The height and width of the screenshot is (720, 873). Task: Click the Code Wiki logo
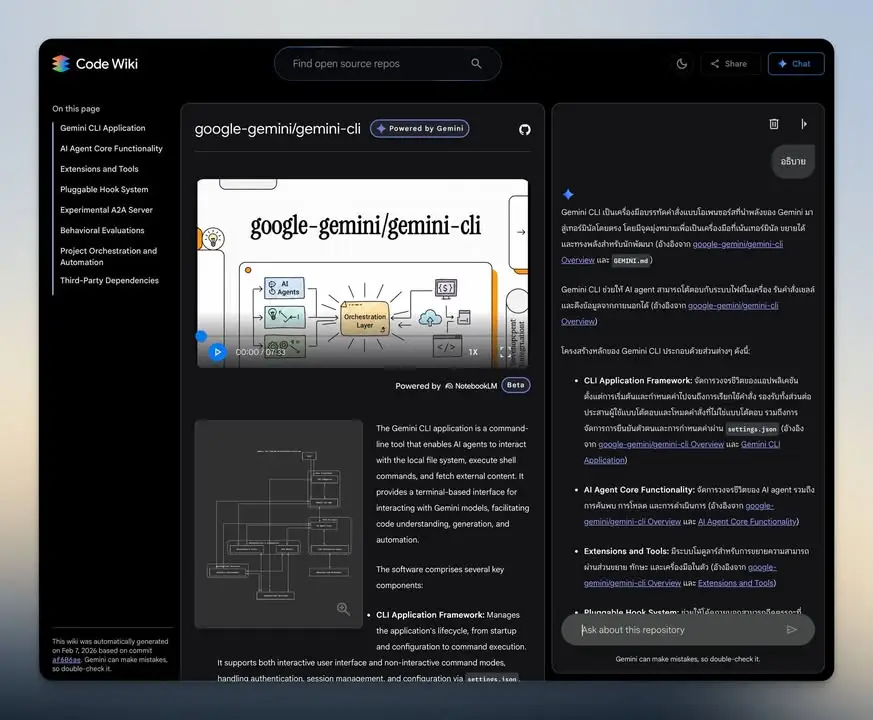coord(95,63)
